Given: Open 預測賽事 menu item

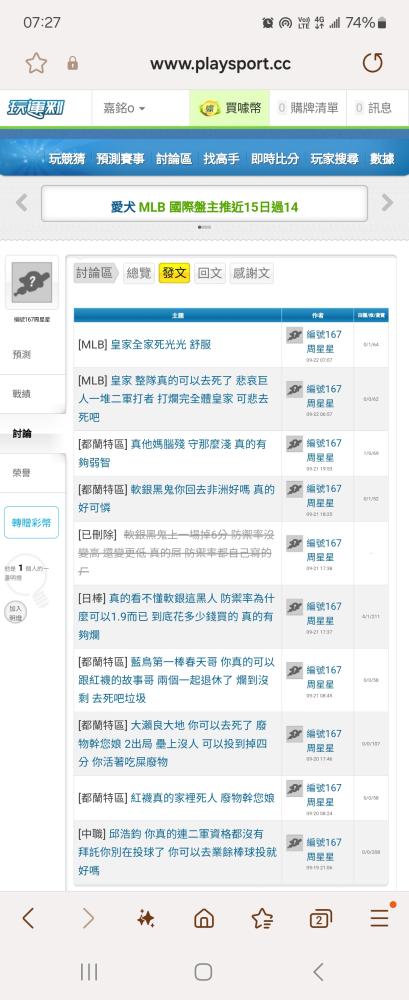Looking at the screenshot, I should pos(120,159).
